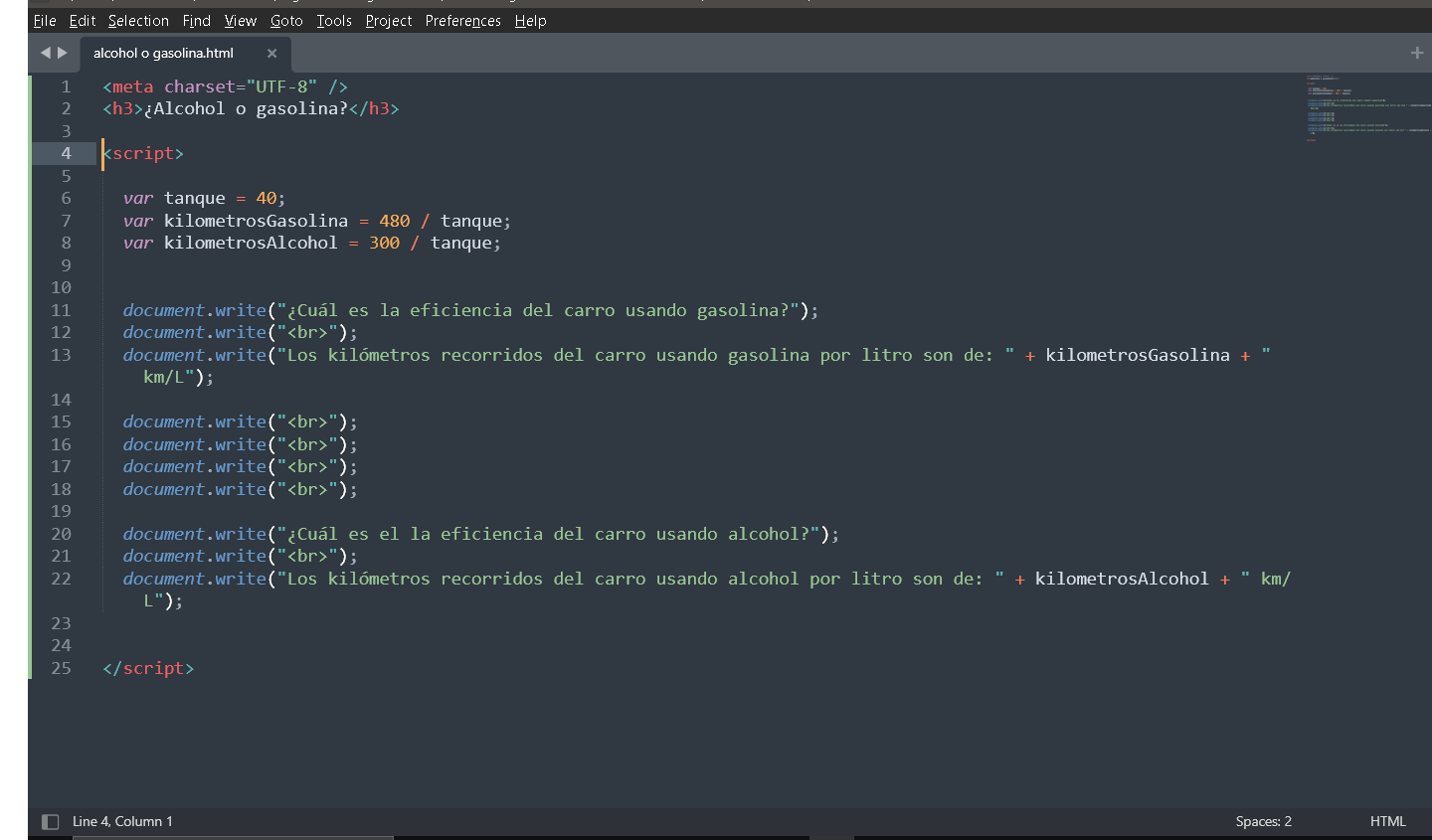This screenshot has width=1432, height=840.
Task: Click the kilometrosGasolina variable declaration
Action: pyautogui.click(x=256, y=221)
